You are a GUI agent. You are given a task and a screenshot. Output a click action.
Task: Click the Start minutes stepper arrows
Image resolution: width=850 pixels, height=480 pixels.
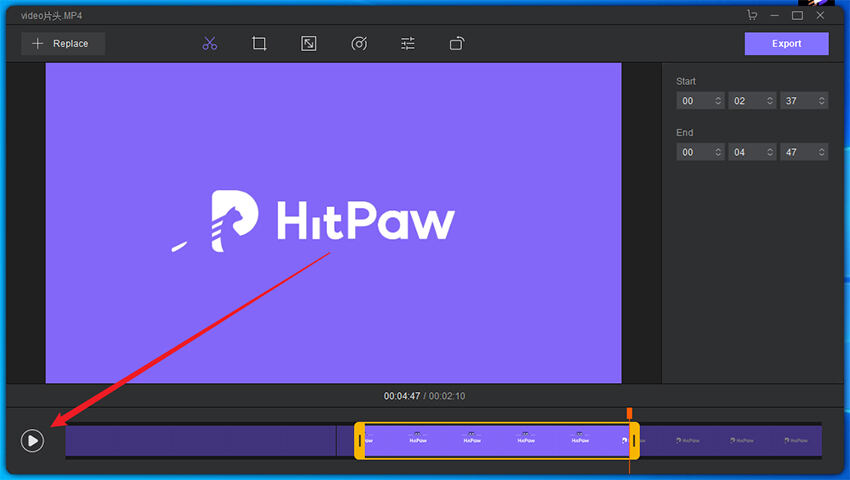click(x=770, y=101)
